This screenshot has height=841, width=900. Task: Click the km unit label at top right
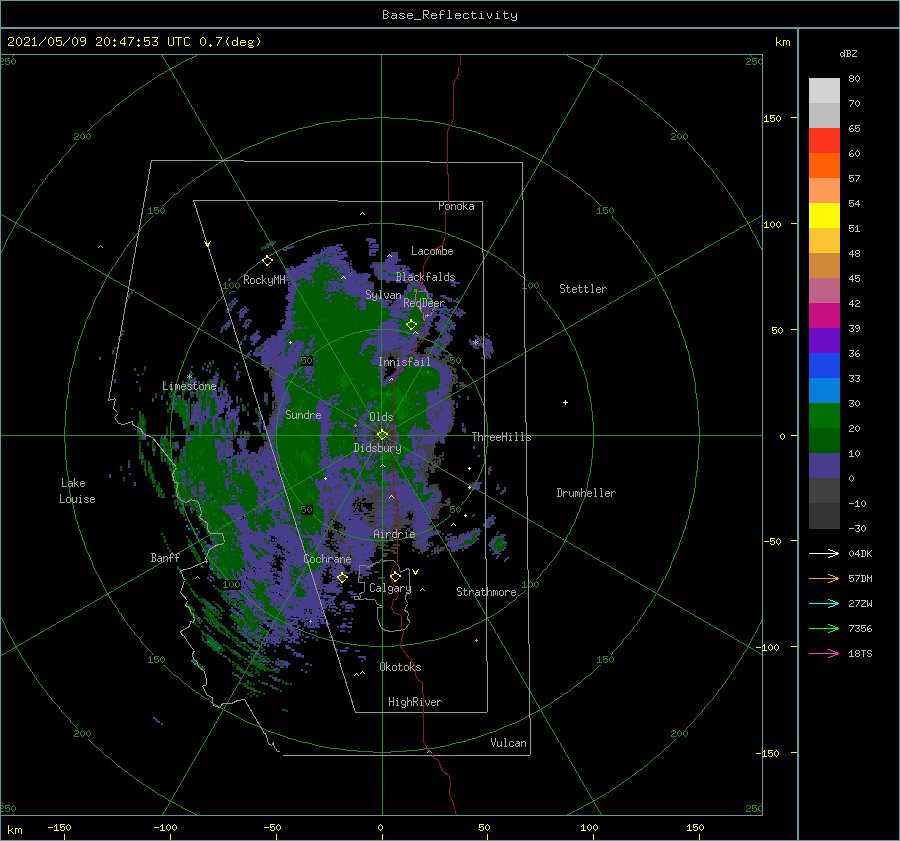coord(782,42)
